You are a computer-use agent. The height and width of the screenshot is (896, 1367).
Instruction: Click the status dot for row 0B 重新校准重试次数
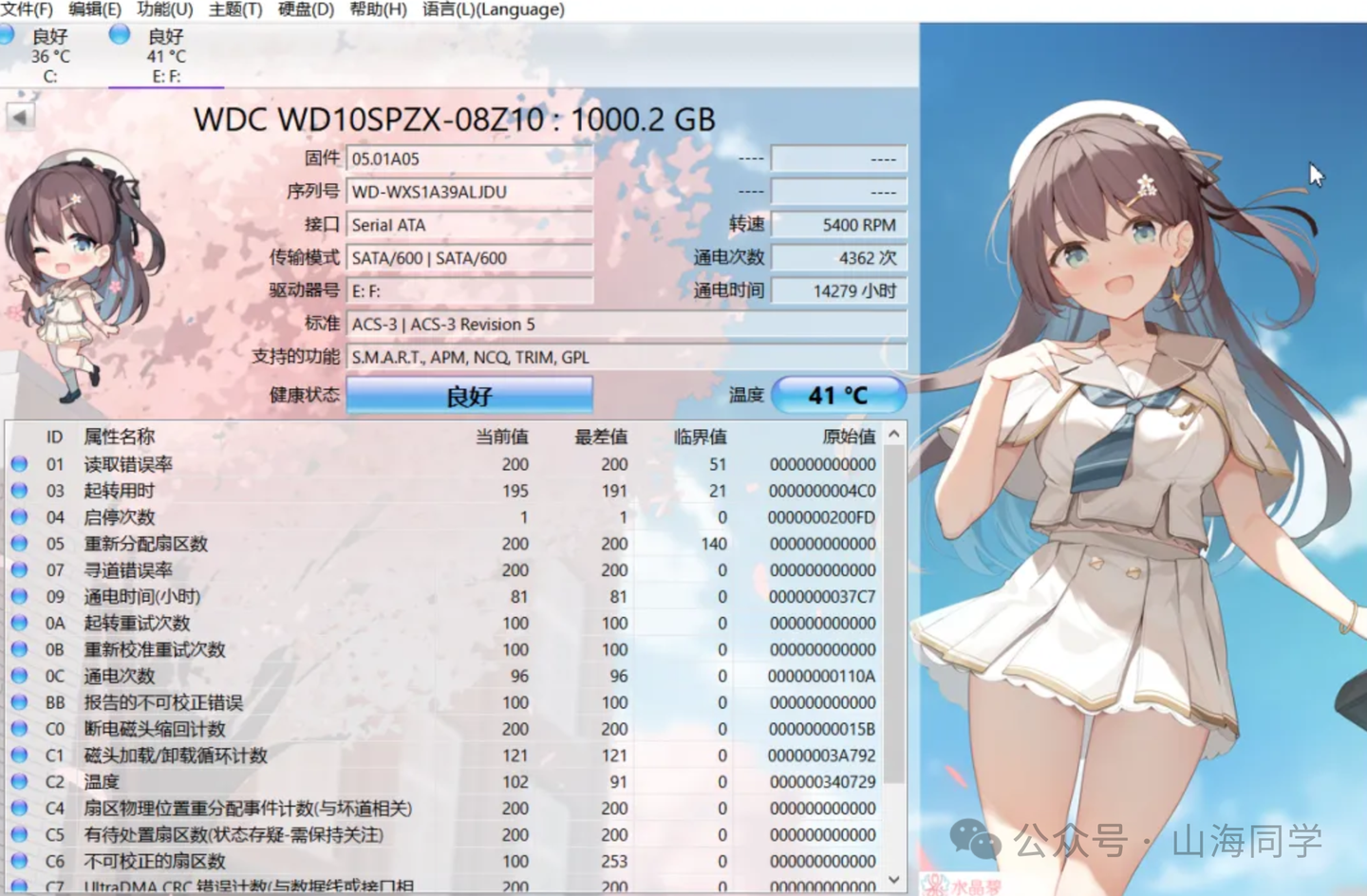pyautogui.click(x=19, y=649)
